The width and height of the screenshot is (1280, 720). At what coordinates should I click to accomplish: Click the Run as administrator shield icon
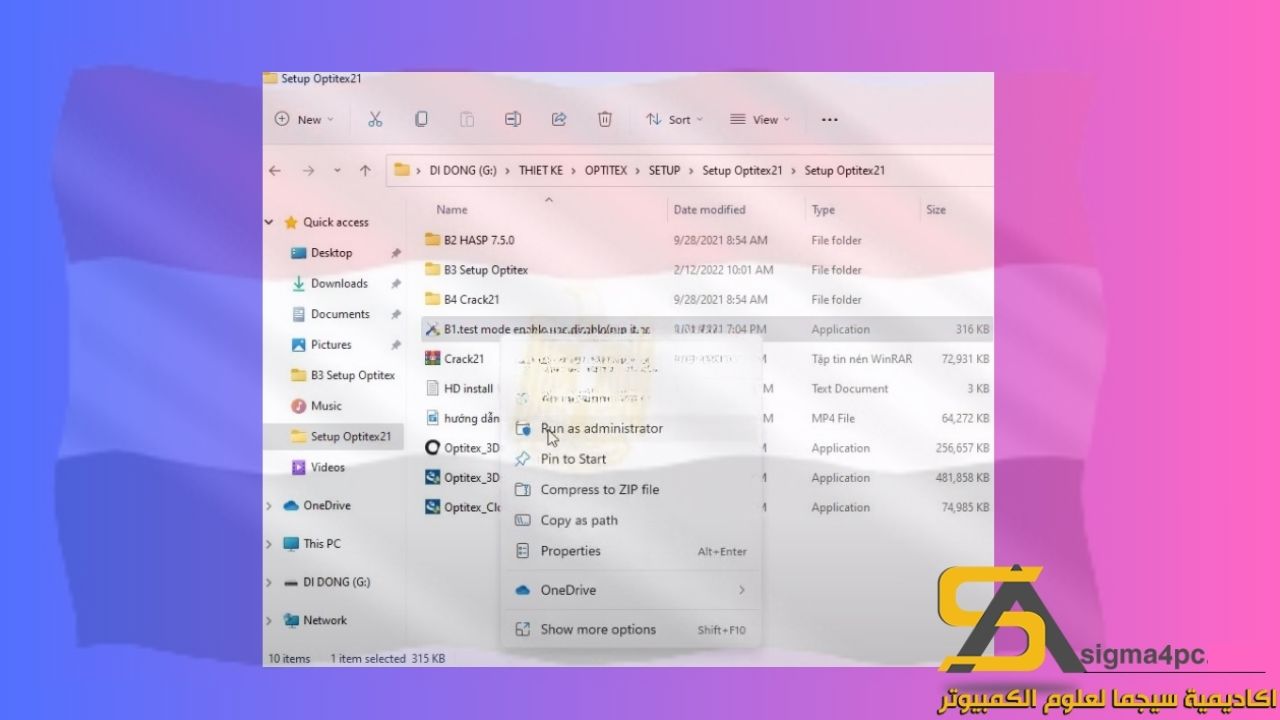click(x=522, y=428)
